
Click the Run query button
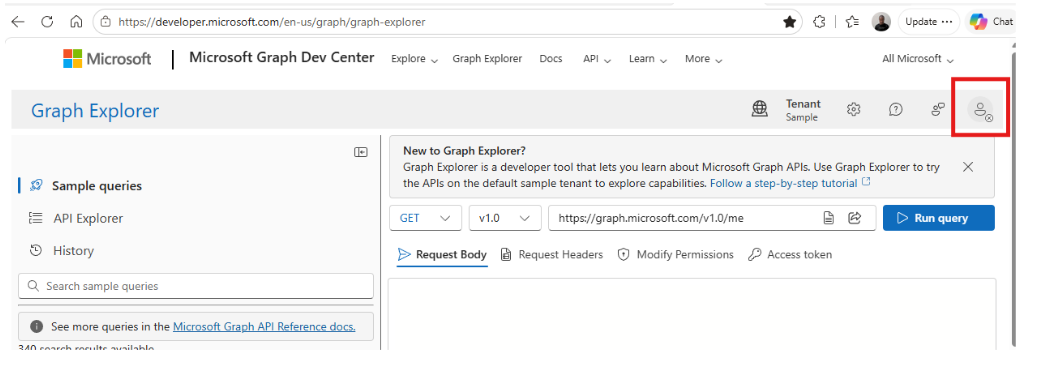(938, 218)
